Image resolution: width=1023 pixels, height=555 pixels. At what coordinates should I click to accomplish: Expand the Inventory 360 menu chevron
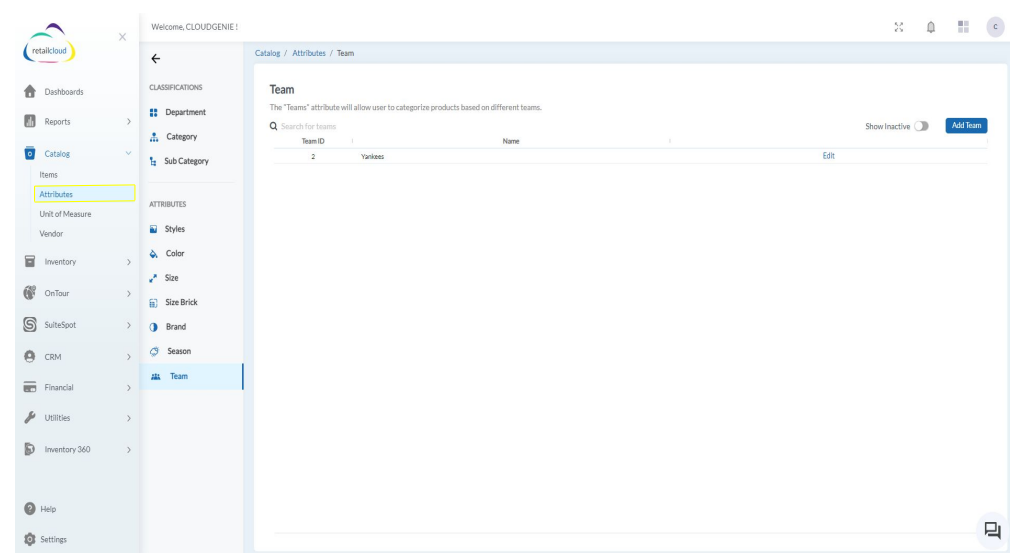(x=129, y=450)
